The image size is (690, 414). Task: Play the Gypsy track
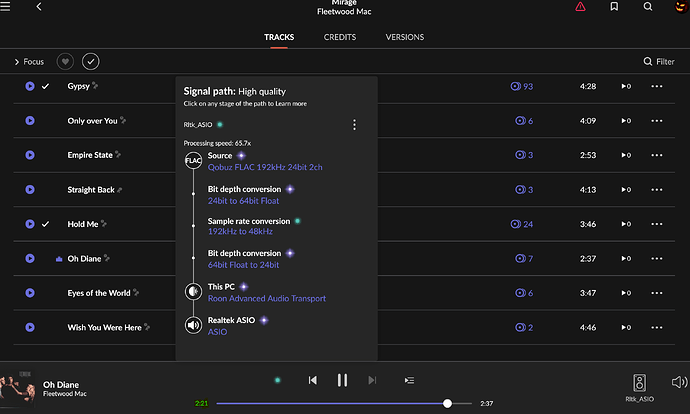[30, 86]
